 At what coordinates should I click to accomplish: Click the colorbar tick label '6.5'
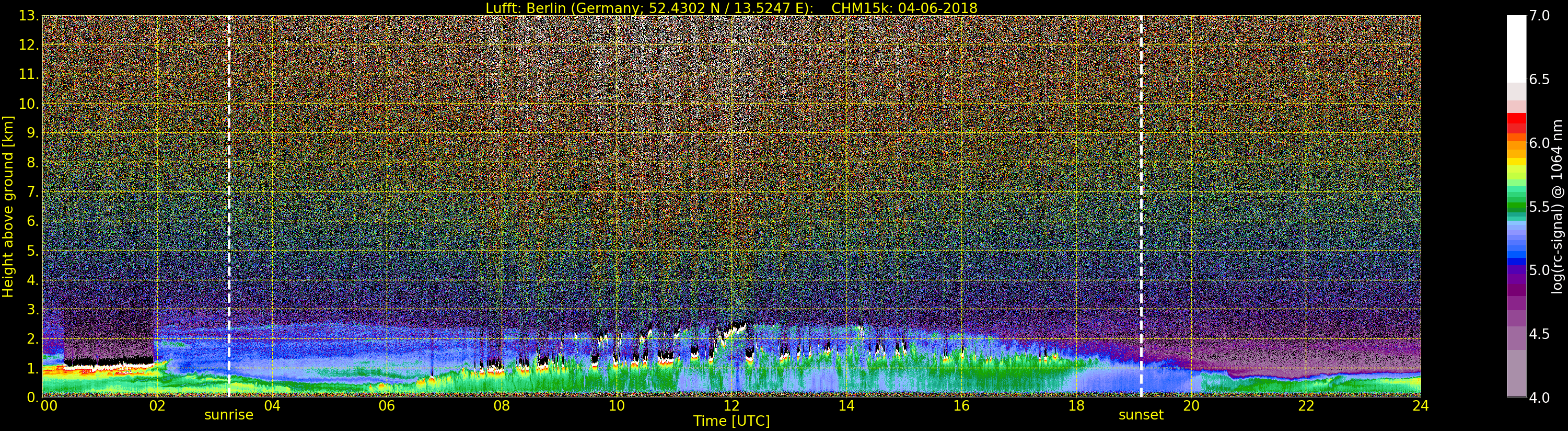click(1539, 80)
